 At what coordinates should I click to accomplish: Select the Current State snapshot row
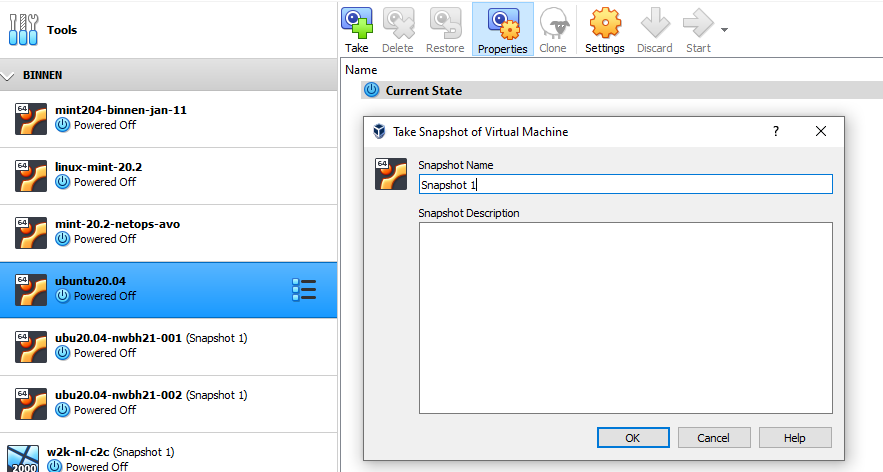tap(423, 90)
